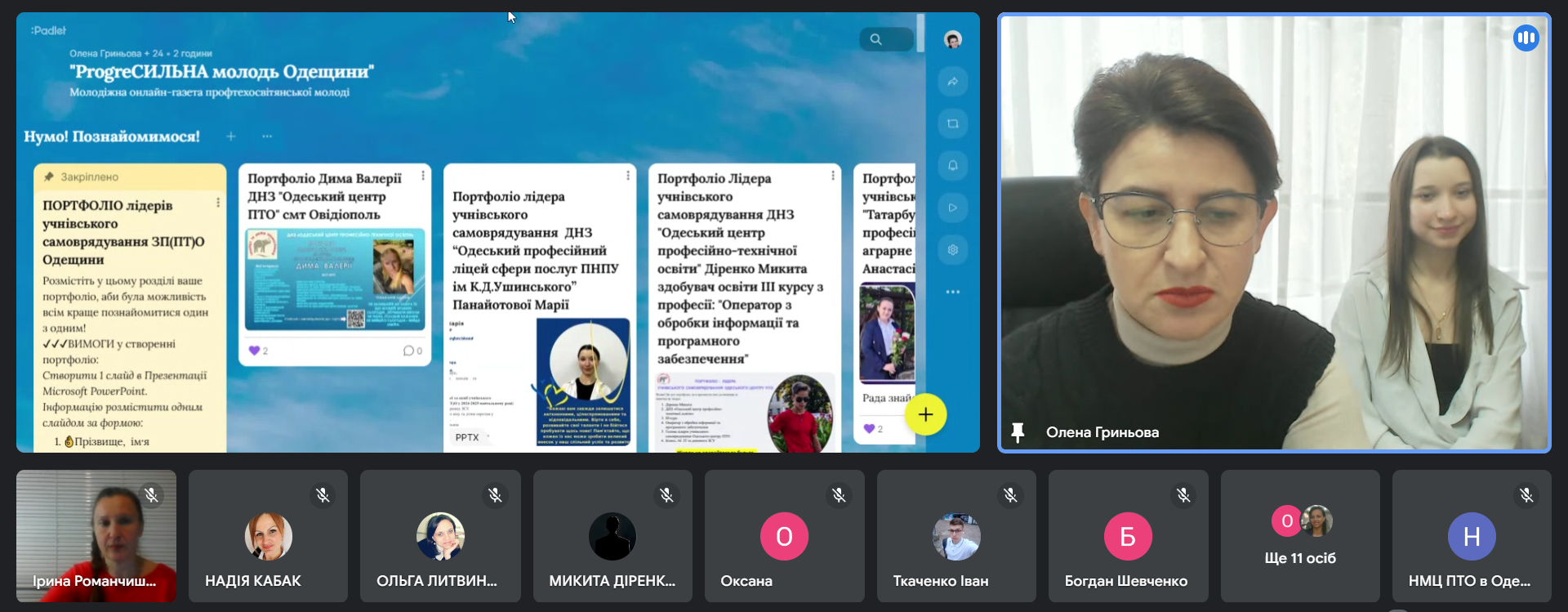Screen dimensions: 1568x612
Task: Open the Padlet share arrow icon
Action: [952, 82]
